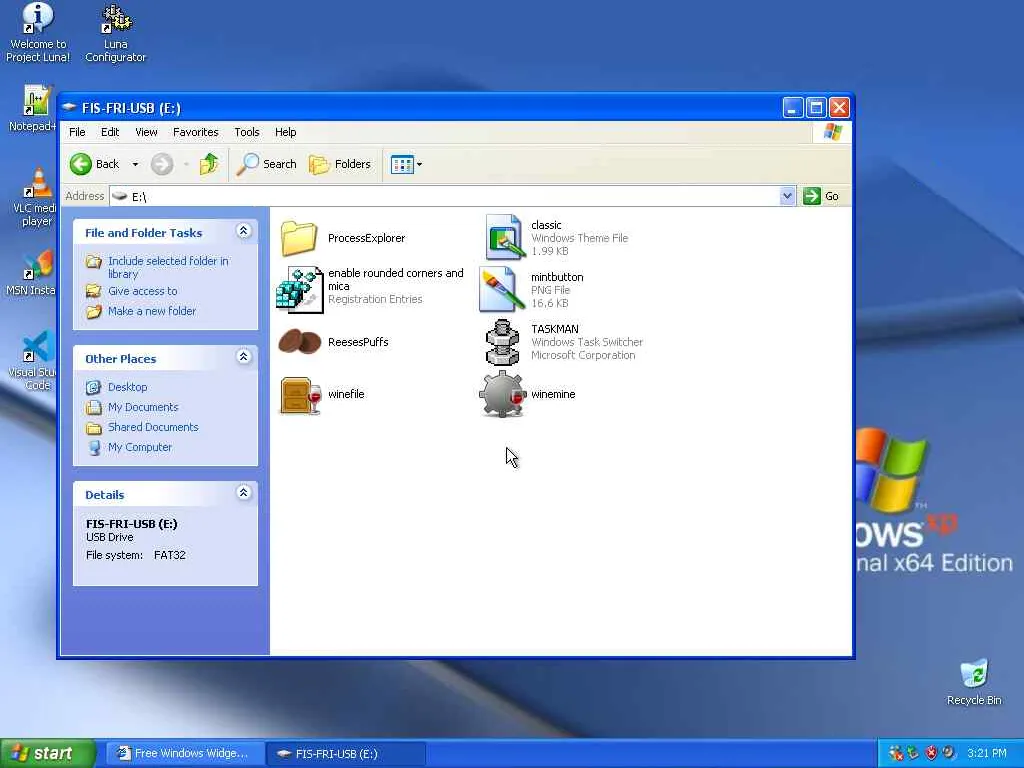
Task: Click the red shield tray icon
Action: 932,753
